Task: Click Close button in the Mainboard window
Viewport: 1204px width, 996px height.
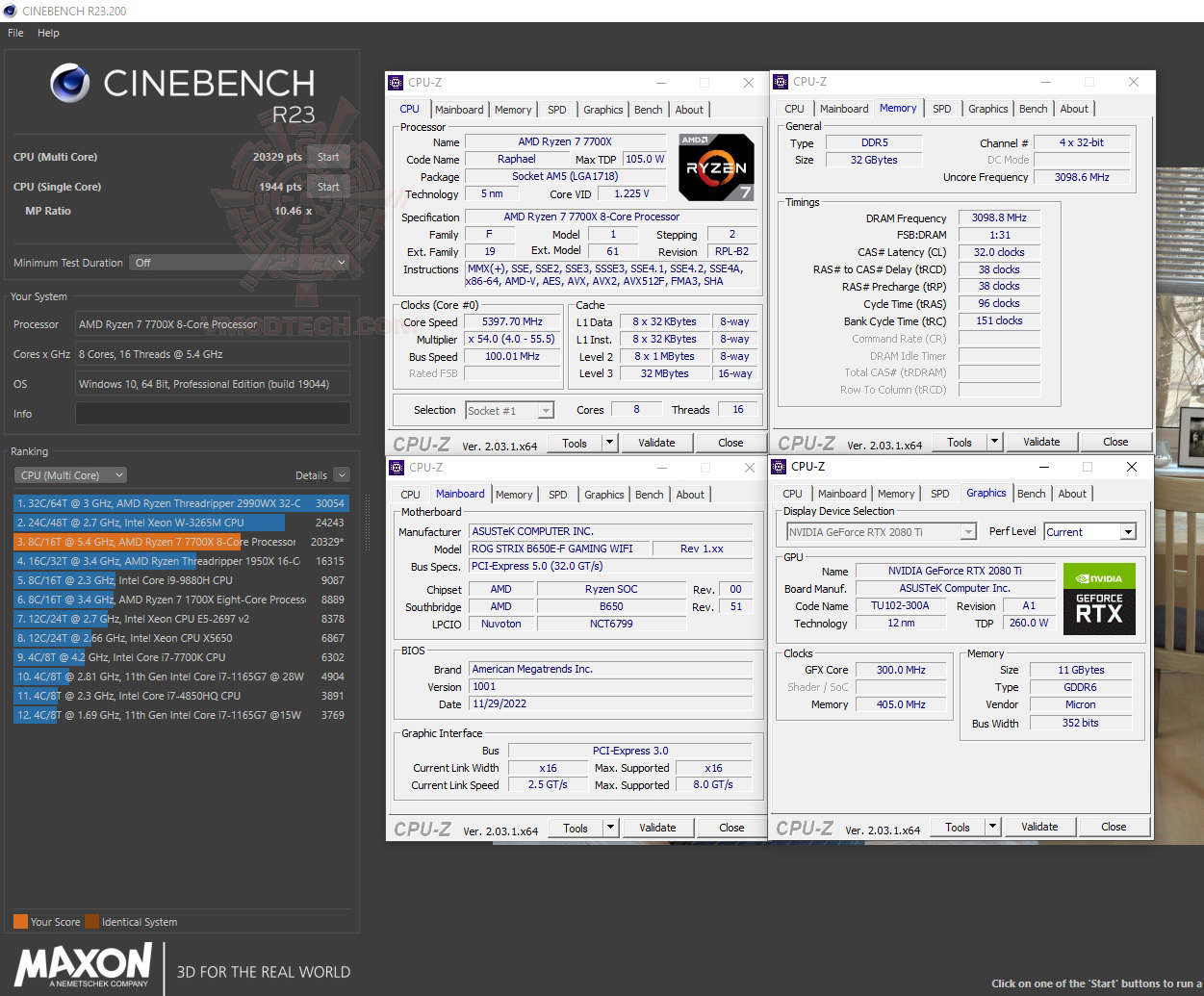Action: [x=731, y=828]
